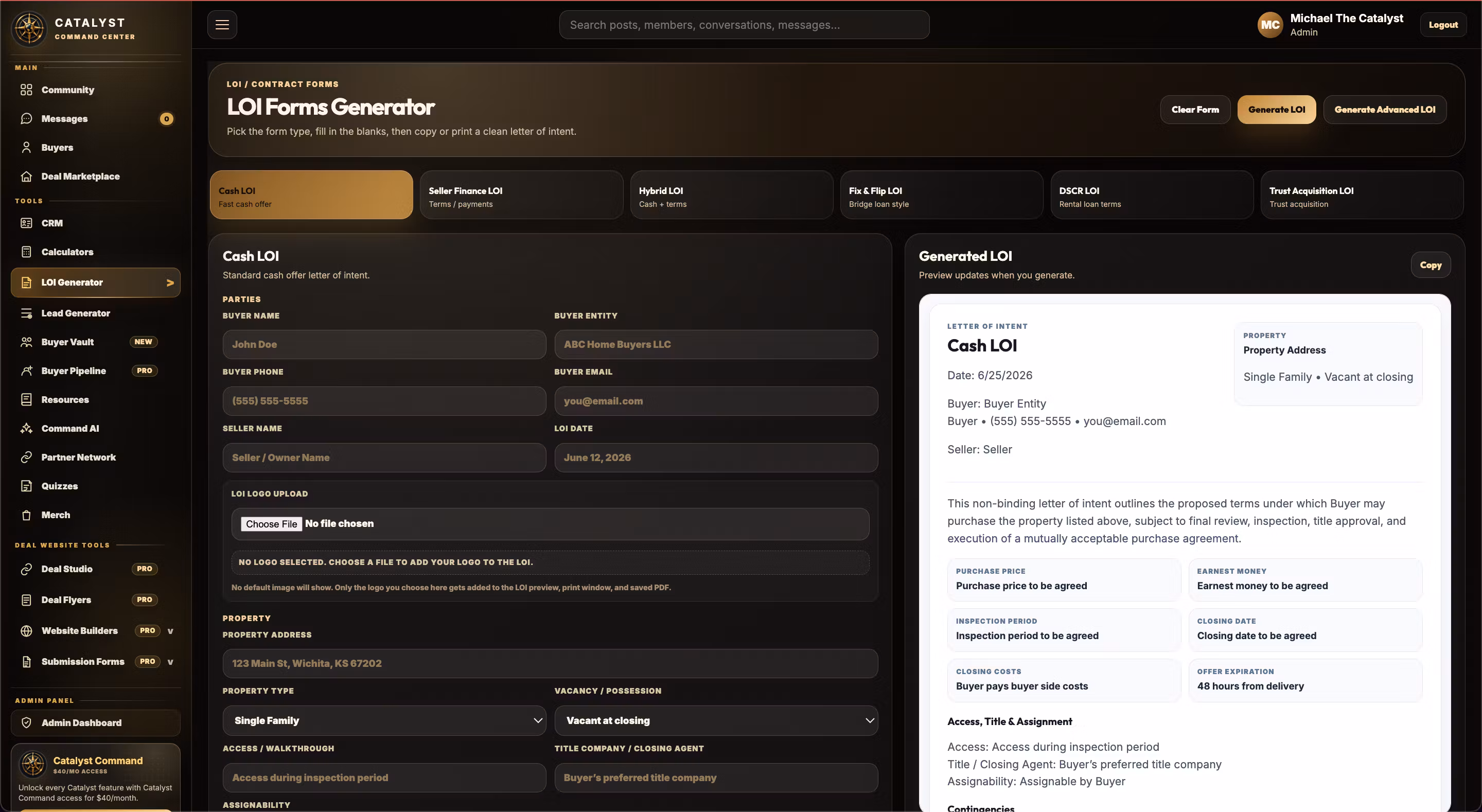The height and width of the screenshot is (812, 1482).
Task: Click the Title Company / Closing Agent field
Action: [716, 778]
